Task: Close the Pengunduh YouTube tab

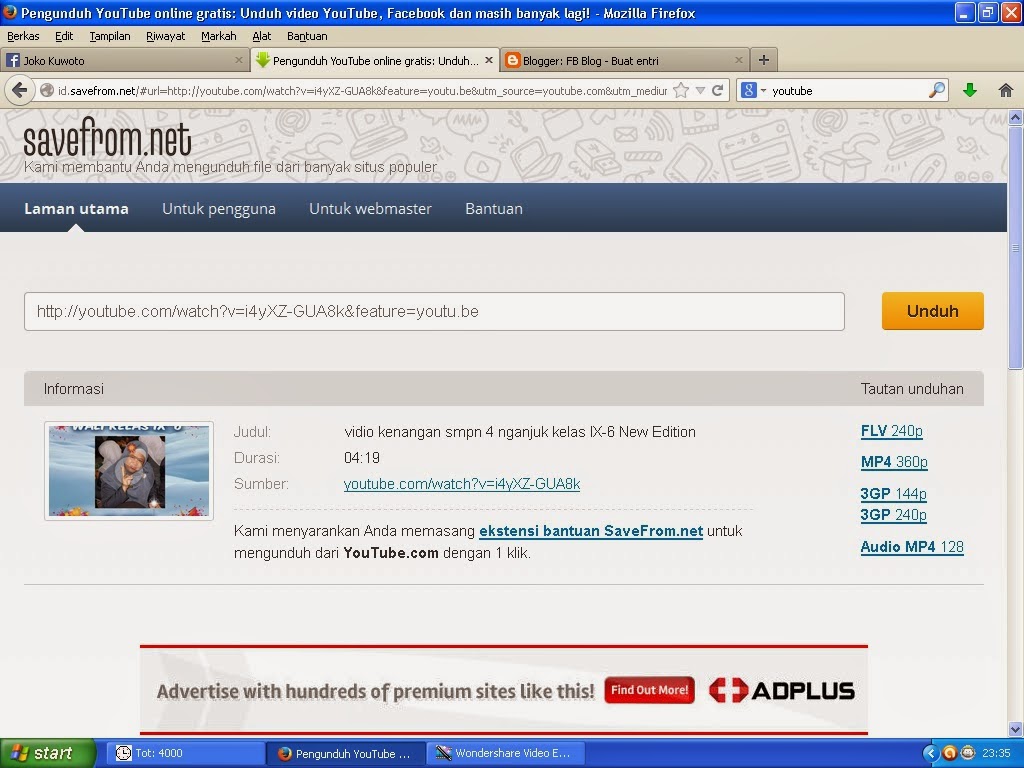Action: pos(488,60)
